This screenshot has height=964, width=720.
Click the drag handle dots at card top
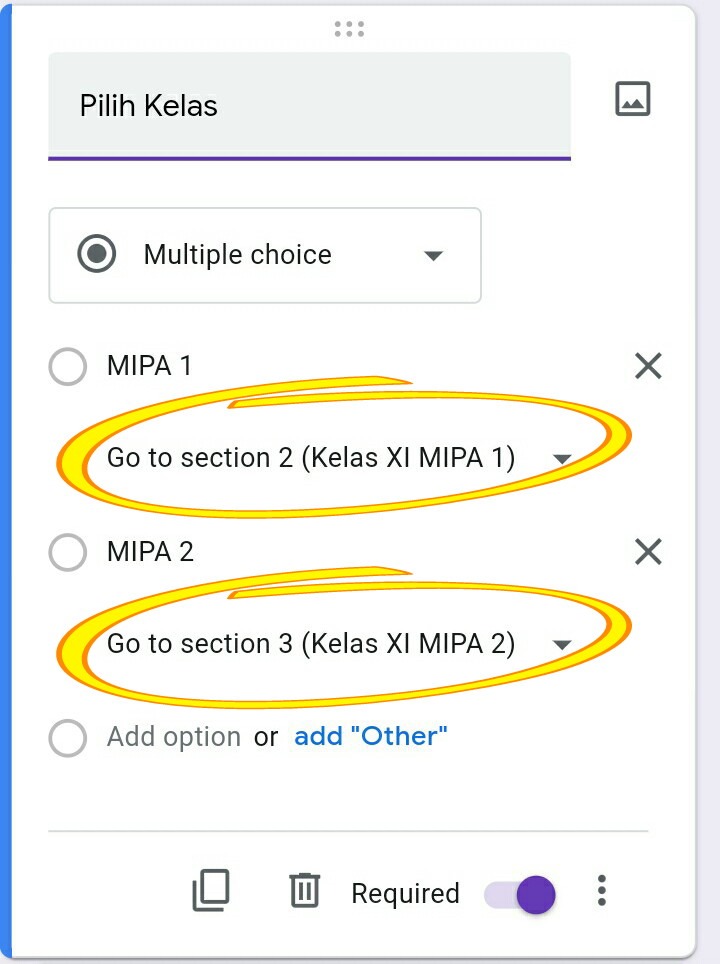click(349, 29)
